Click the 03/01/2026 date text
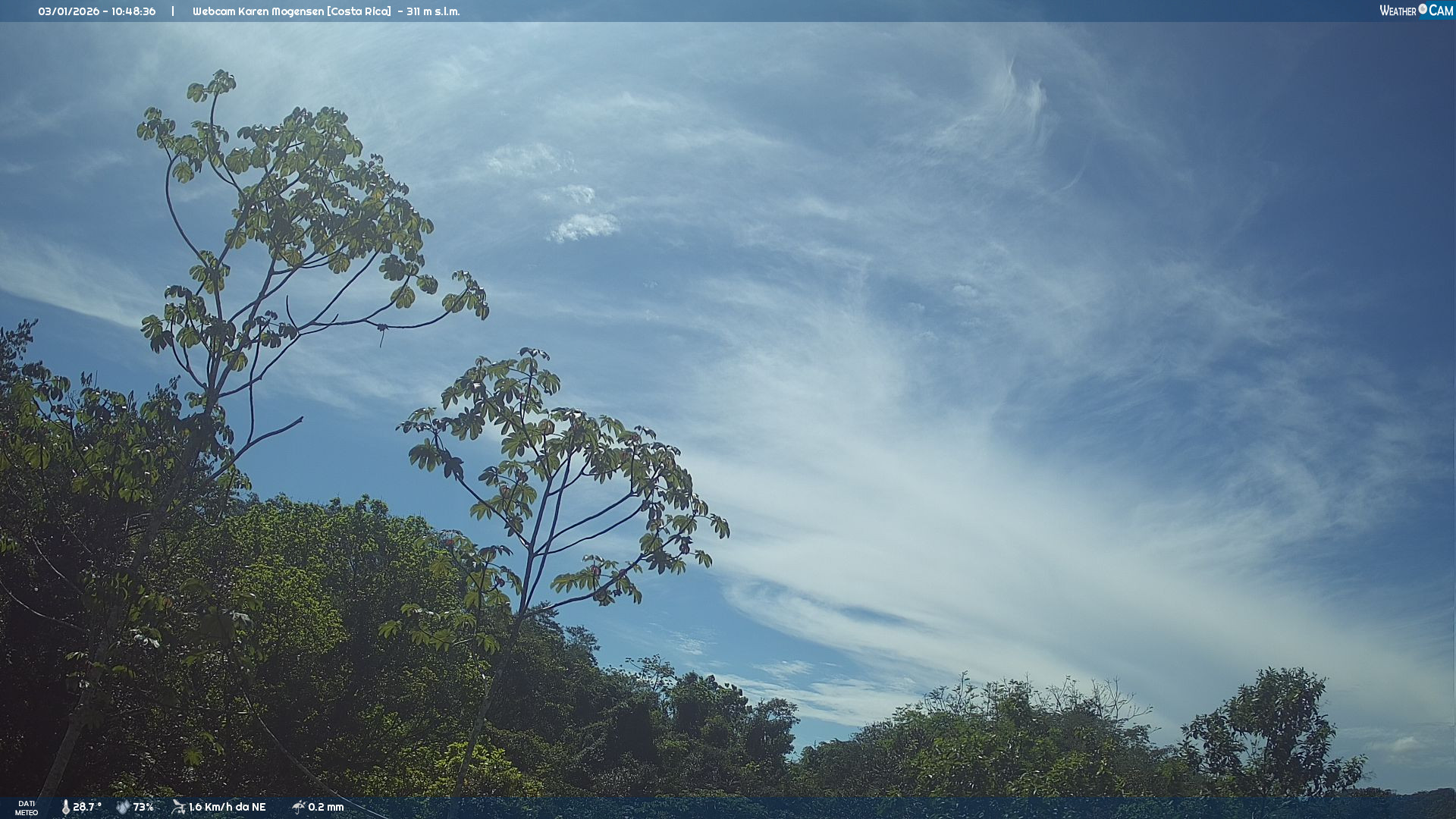Image resolution: width=1456 pixels, height=819 pixels. coord(69,11)
